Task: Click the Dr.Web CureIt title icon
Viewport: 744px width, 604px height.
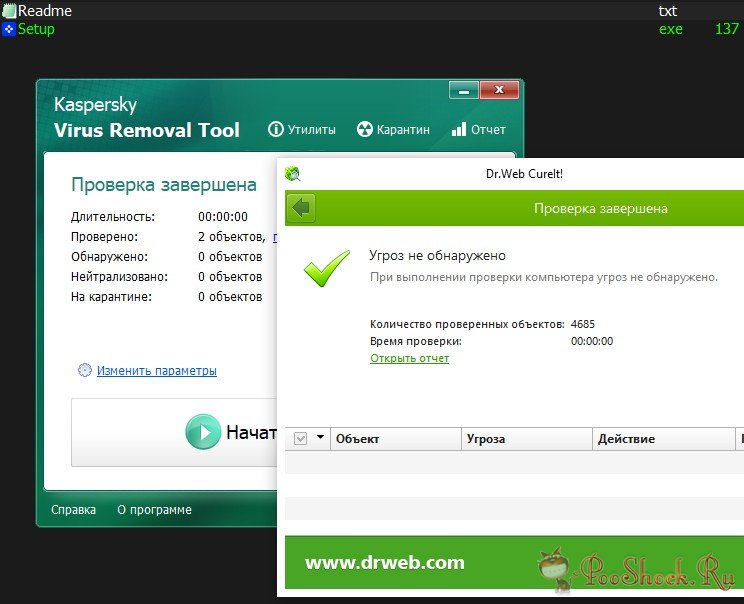Action: (293, 174)
